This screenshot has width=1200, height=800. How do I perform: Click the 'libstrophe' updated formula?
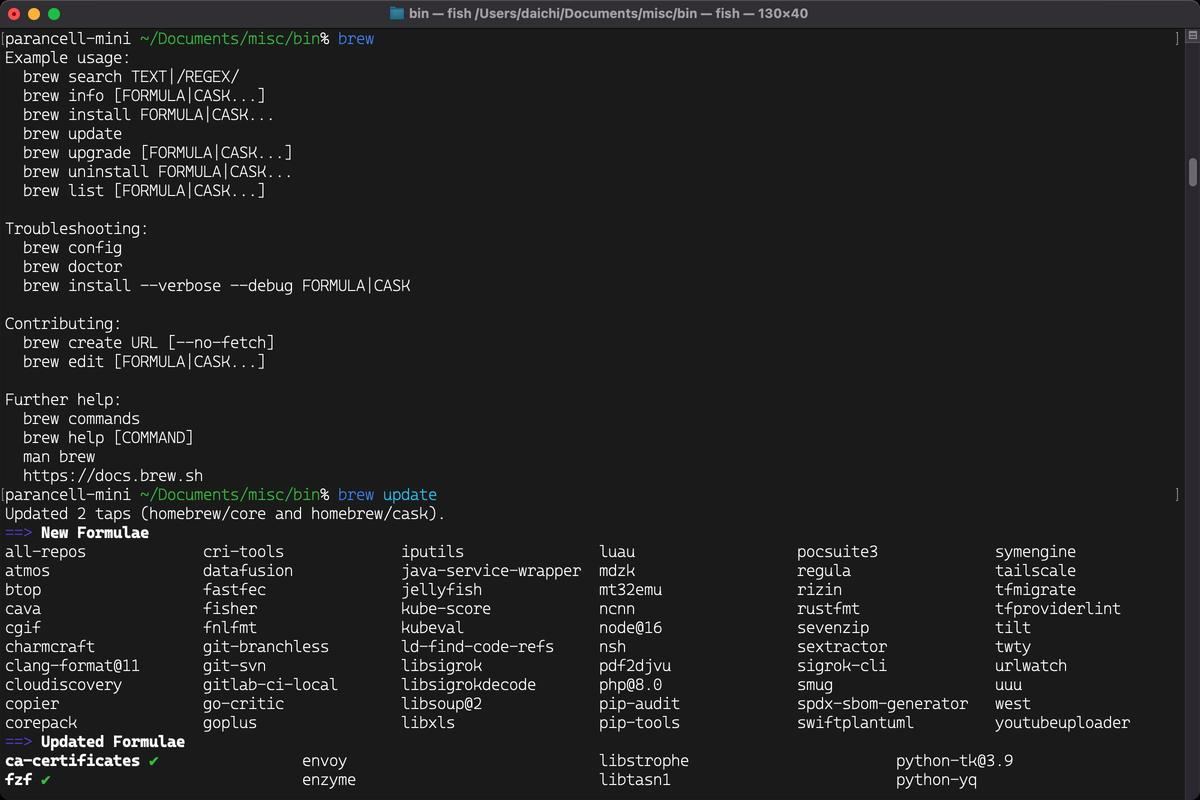pyautogui.click(x=644, y=761)
